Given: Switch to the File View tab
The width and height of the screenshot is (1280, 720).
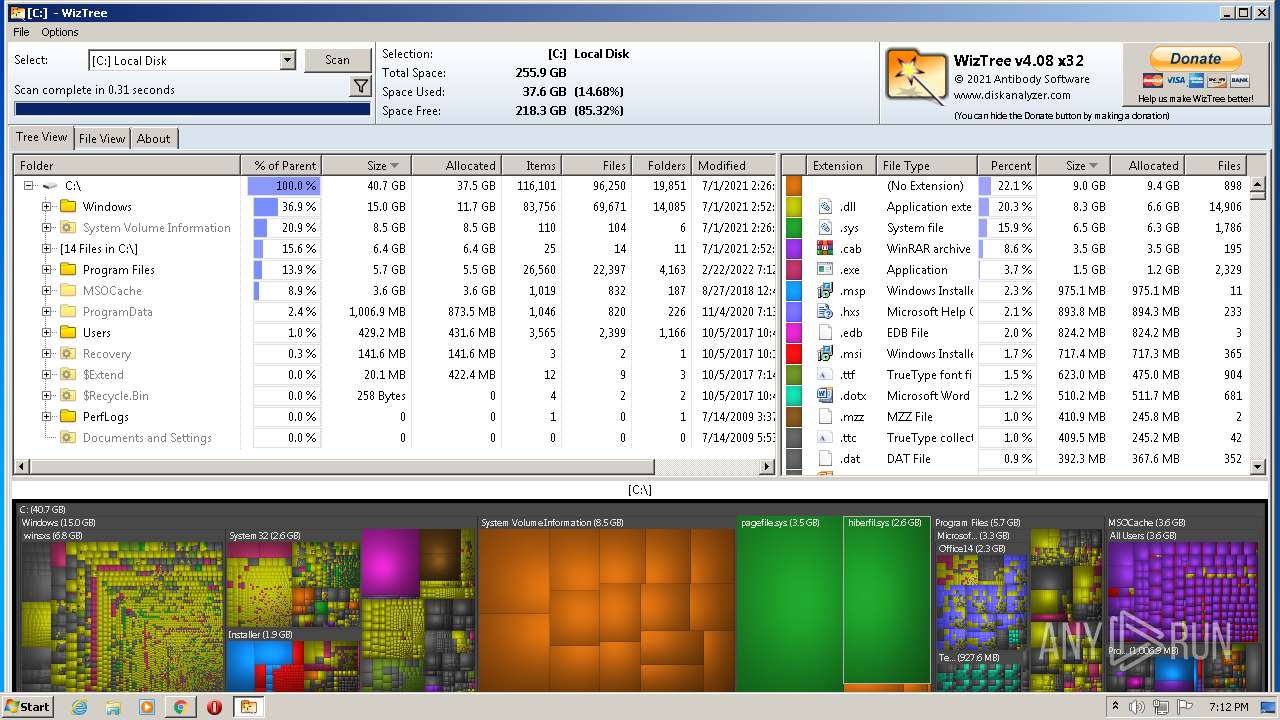Looking at the screenshot, I should click(102, 139).
